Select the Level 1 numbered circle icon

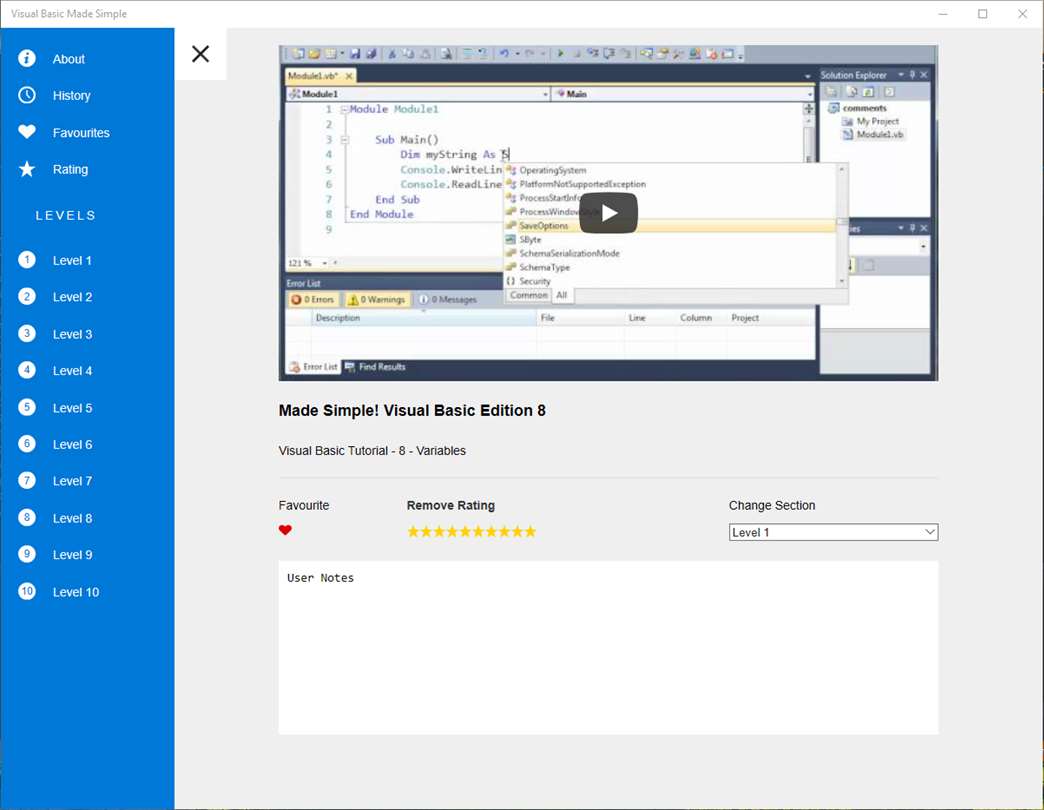click(x=27, y=260)
